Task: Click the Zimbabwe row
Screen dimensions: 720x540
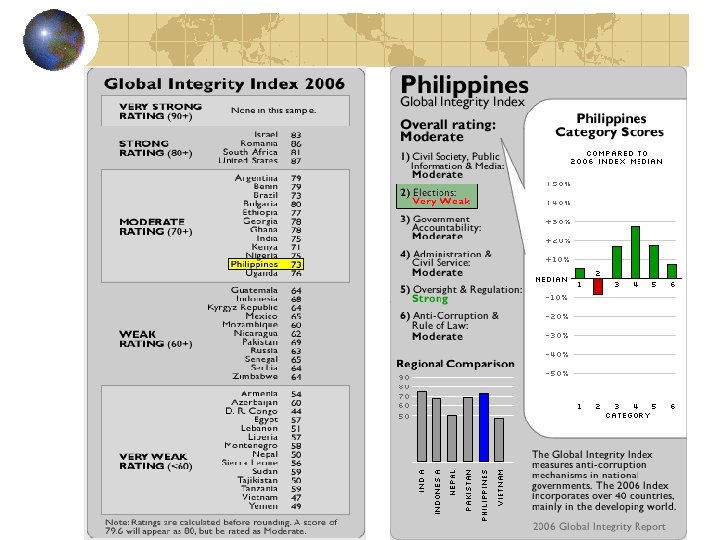Action: click(267, 377)
